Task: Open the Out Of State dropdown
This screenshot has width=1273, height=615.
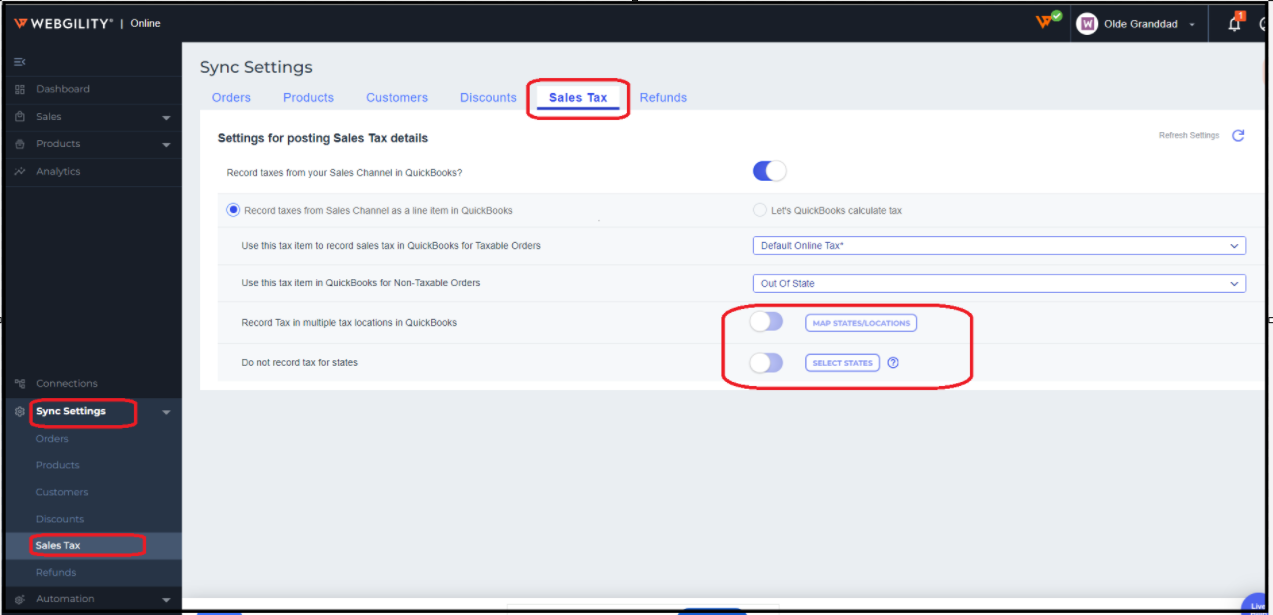Action: 998,284
